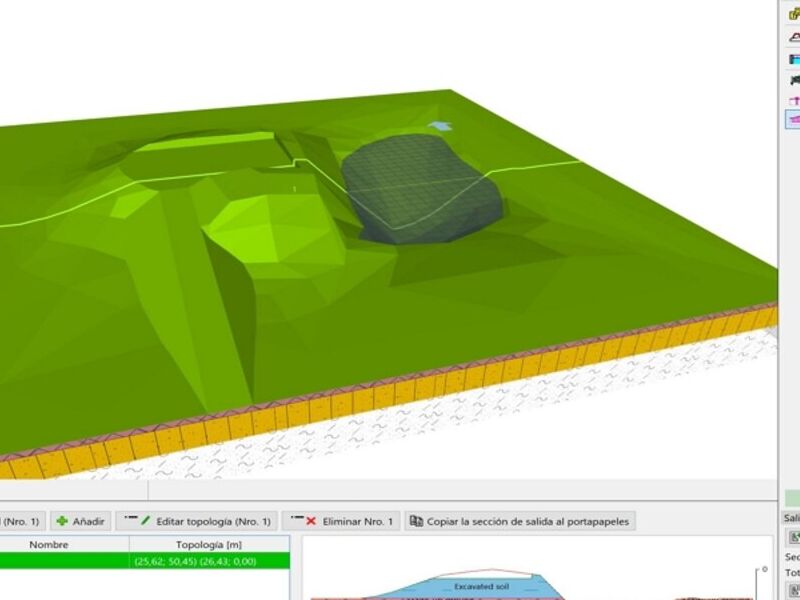
Task: Add a new section with Añadir
Action: [81, 521]
